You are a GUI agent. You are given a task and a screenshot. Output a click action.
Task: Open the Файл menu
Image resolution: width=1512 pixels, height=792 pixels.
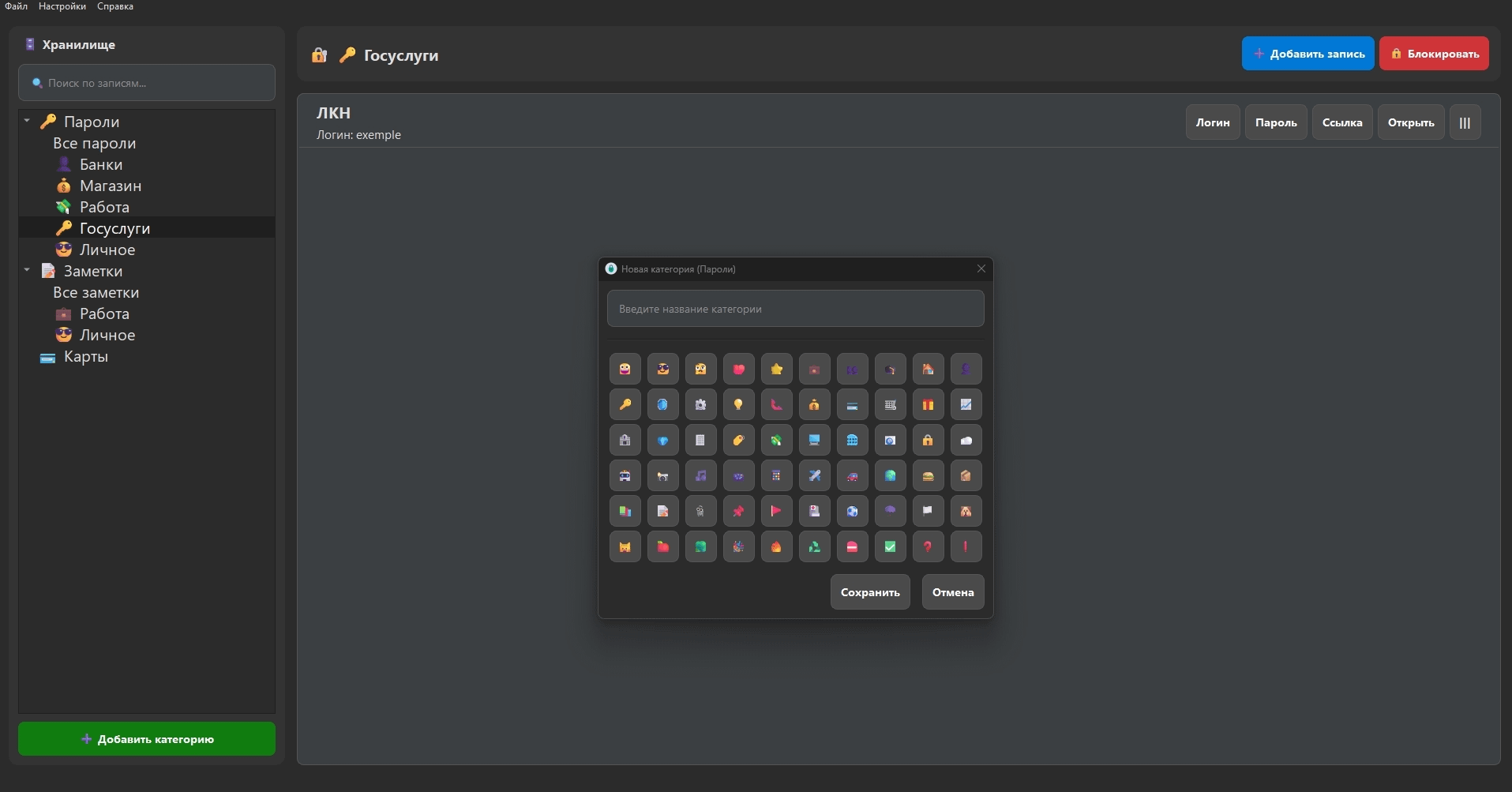(16, 6)
